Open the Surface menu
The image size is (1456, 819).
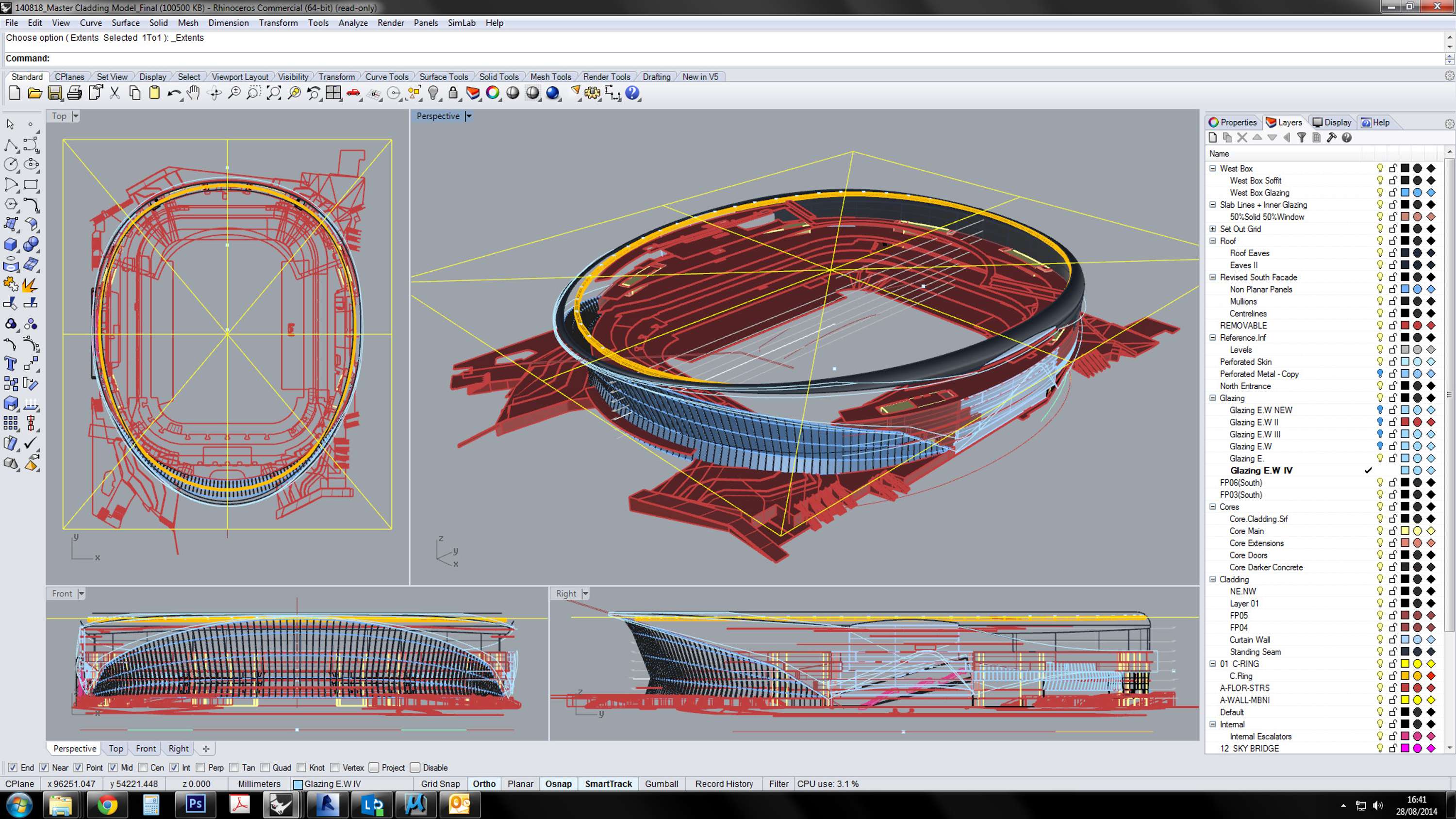click(x=126, y=23)
